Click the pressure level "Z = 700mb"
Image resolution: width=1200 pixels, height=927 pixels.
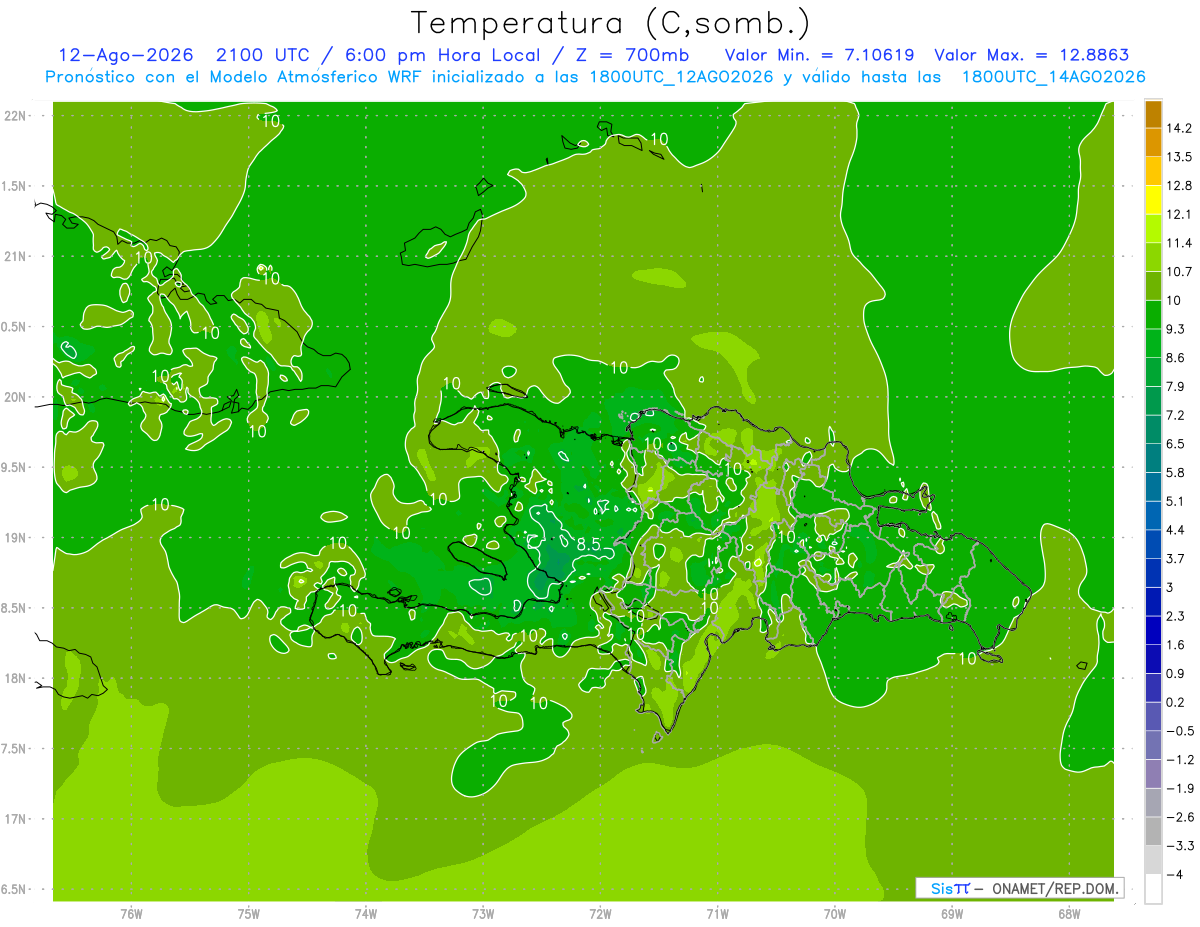coord(632,56)
